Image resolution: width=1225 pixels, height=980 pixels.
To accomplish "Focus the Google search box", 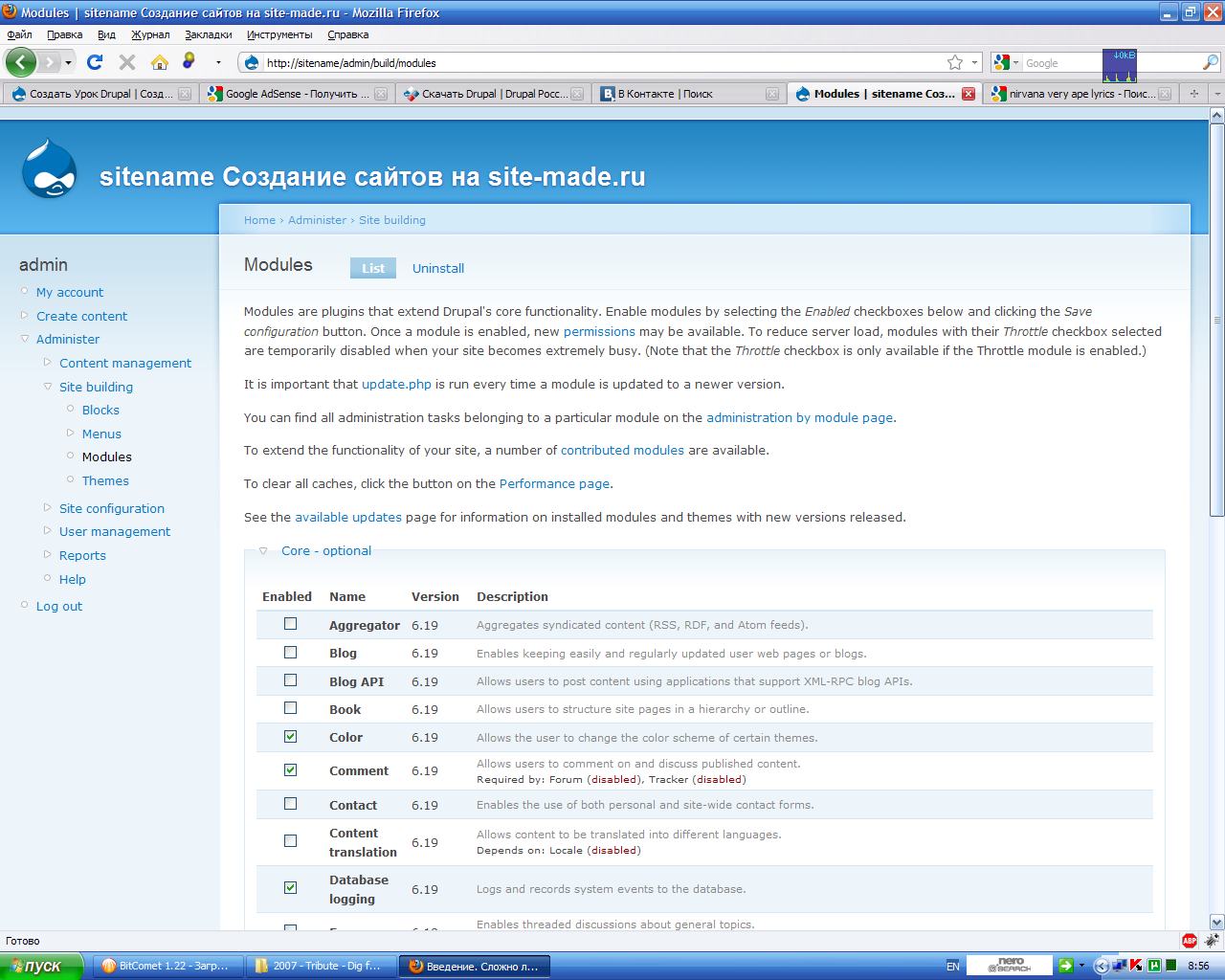I will pos(1110,63).
